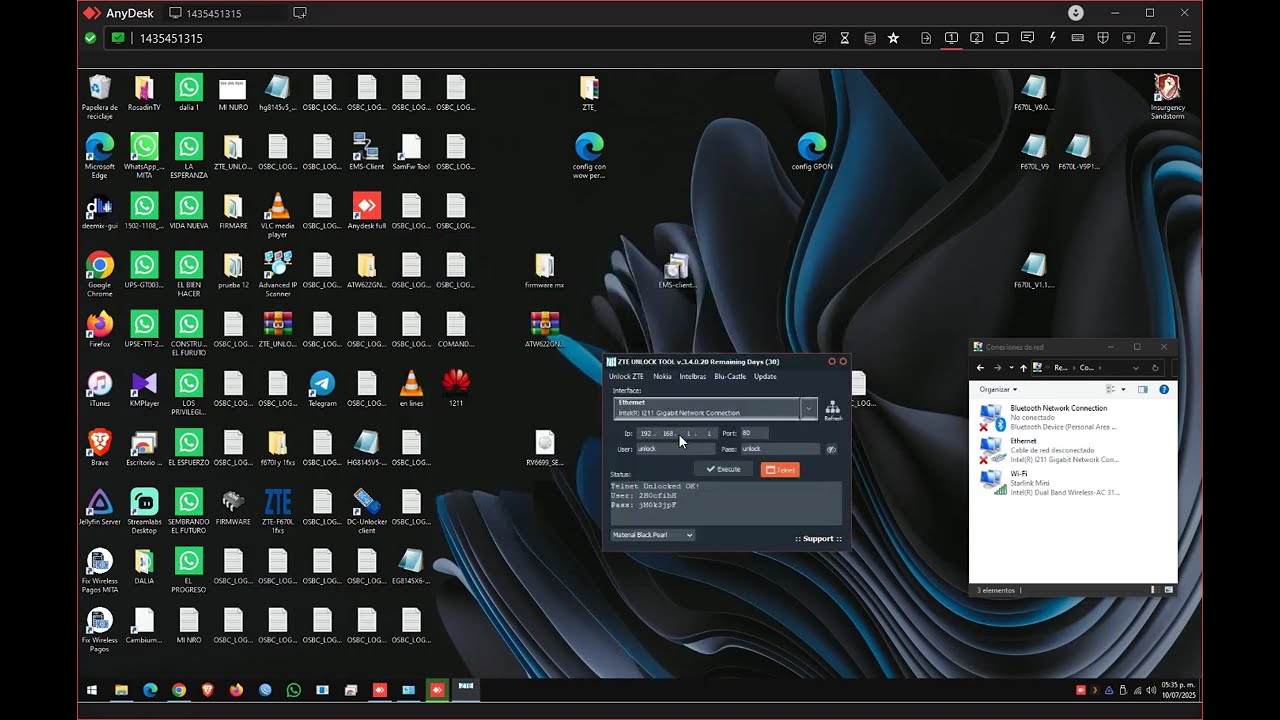Click AnyDesk new session tab icon
The width and height of the screenshot is (1280, 720).
click(300, 13)
